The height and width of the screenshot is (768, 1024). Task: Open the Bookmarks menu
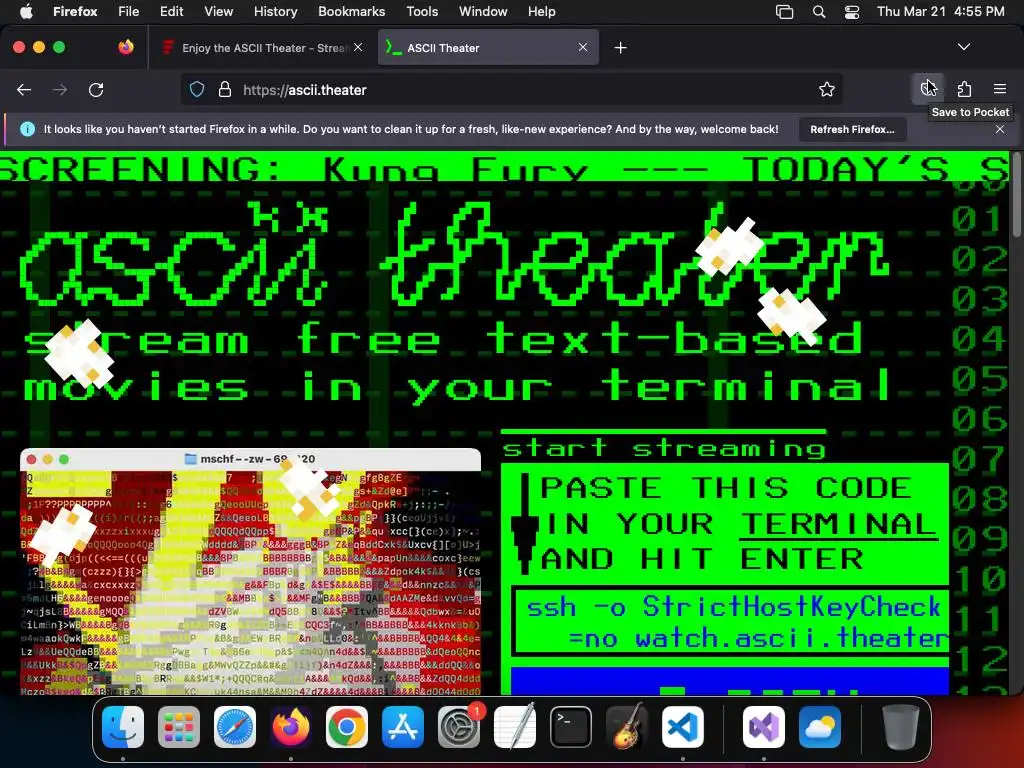pyautogui.click(x=351, y=11)
